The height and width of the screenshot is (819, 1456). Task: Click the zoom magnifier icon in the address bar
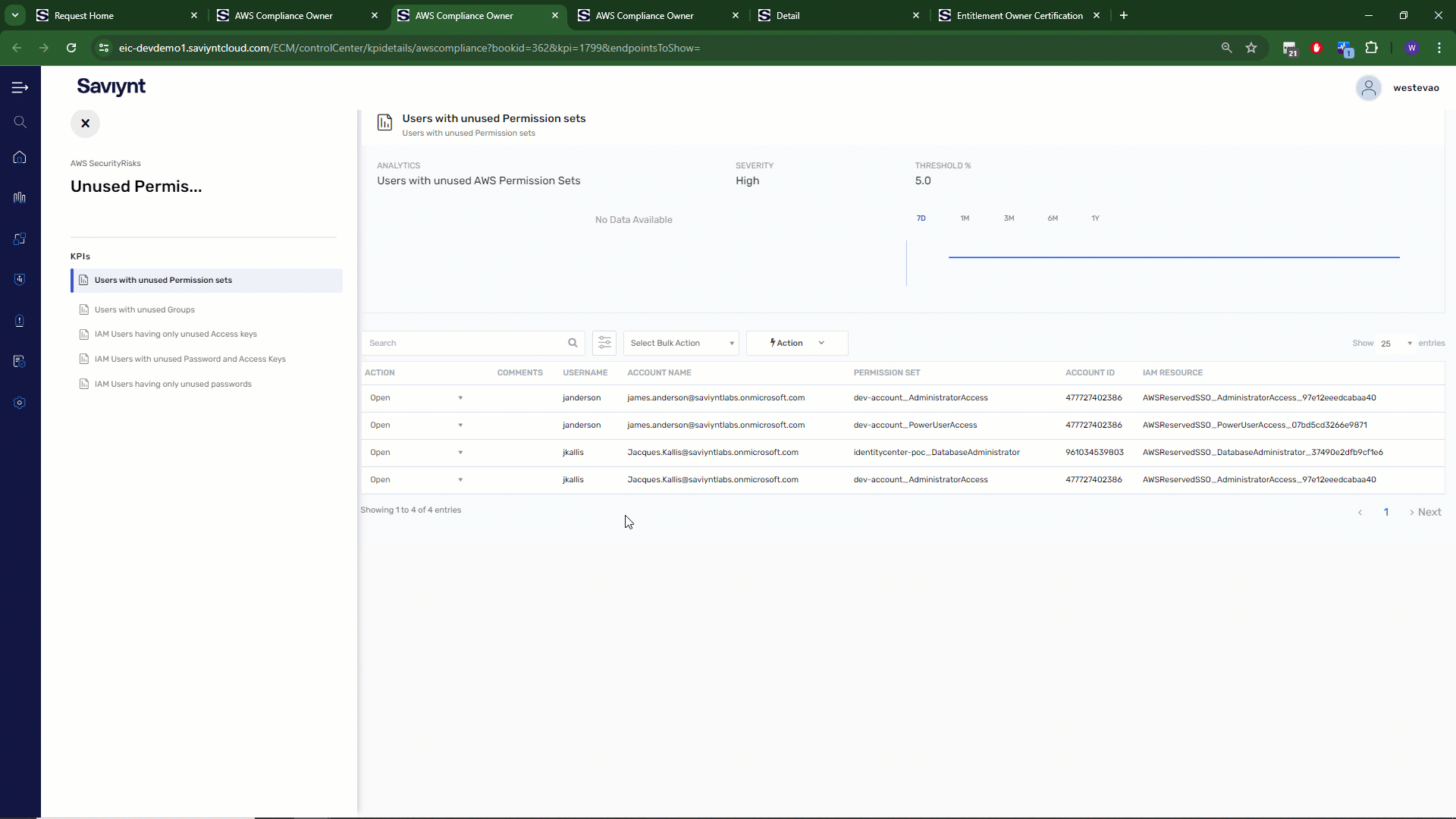[x=1226, y=48]
